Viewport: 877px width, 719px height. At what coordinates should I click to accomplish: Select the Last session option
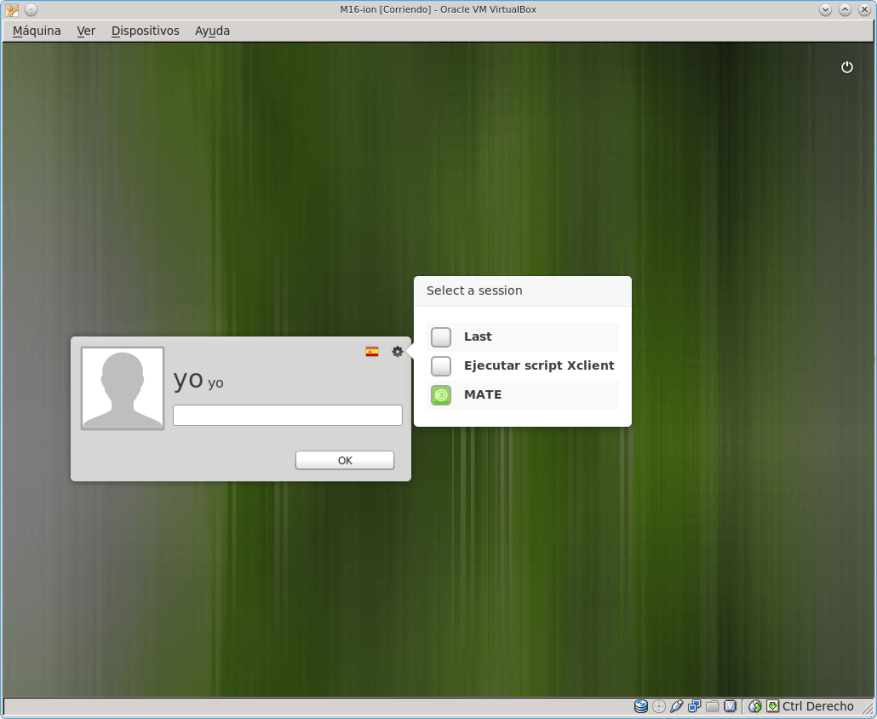click(x=441, y=337)
